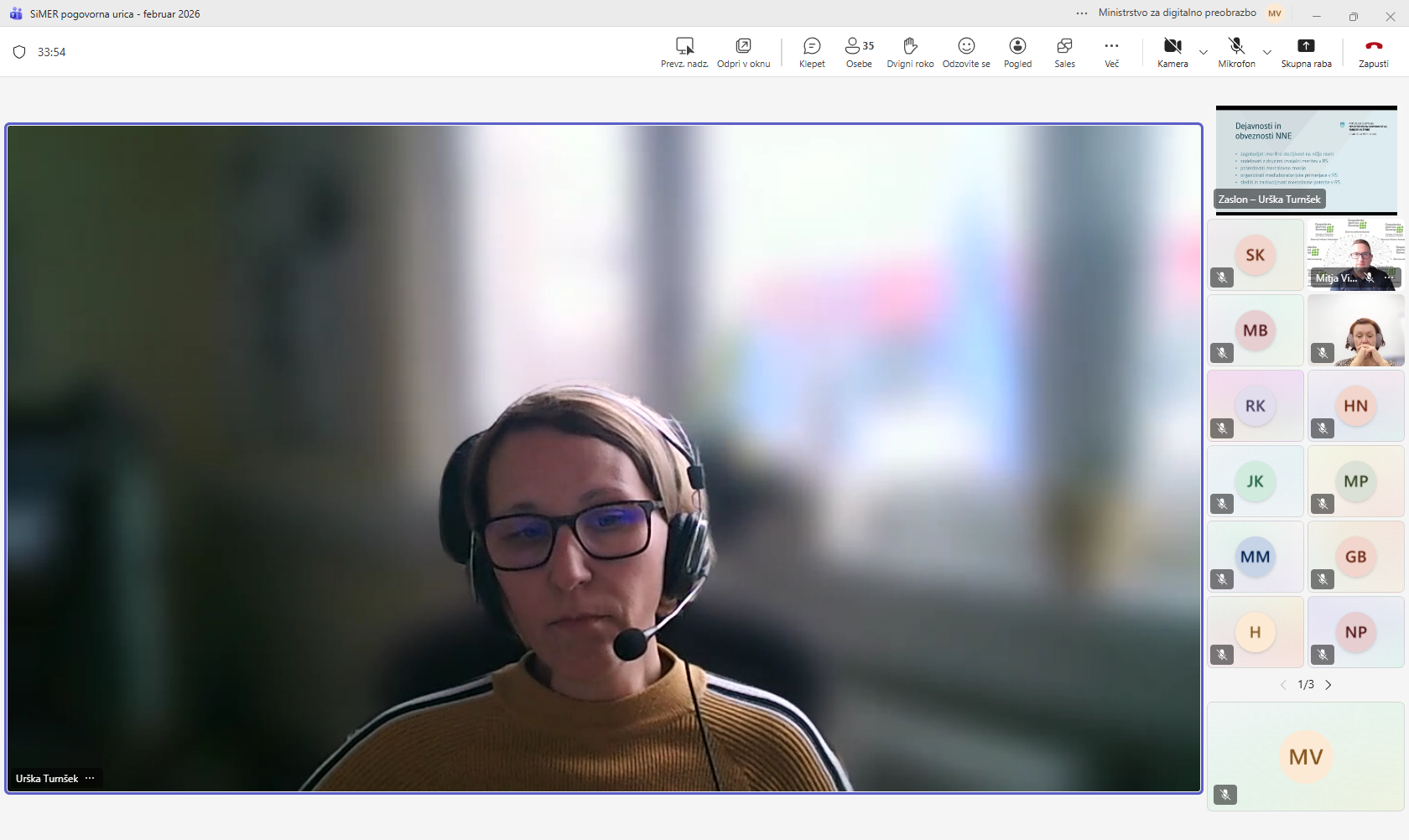Open options next to Urška Turnšek name

90,779
